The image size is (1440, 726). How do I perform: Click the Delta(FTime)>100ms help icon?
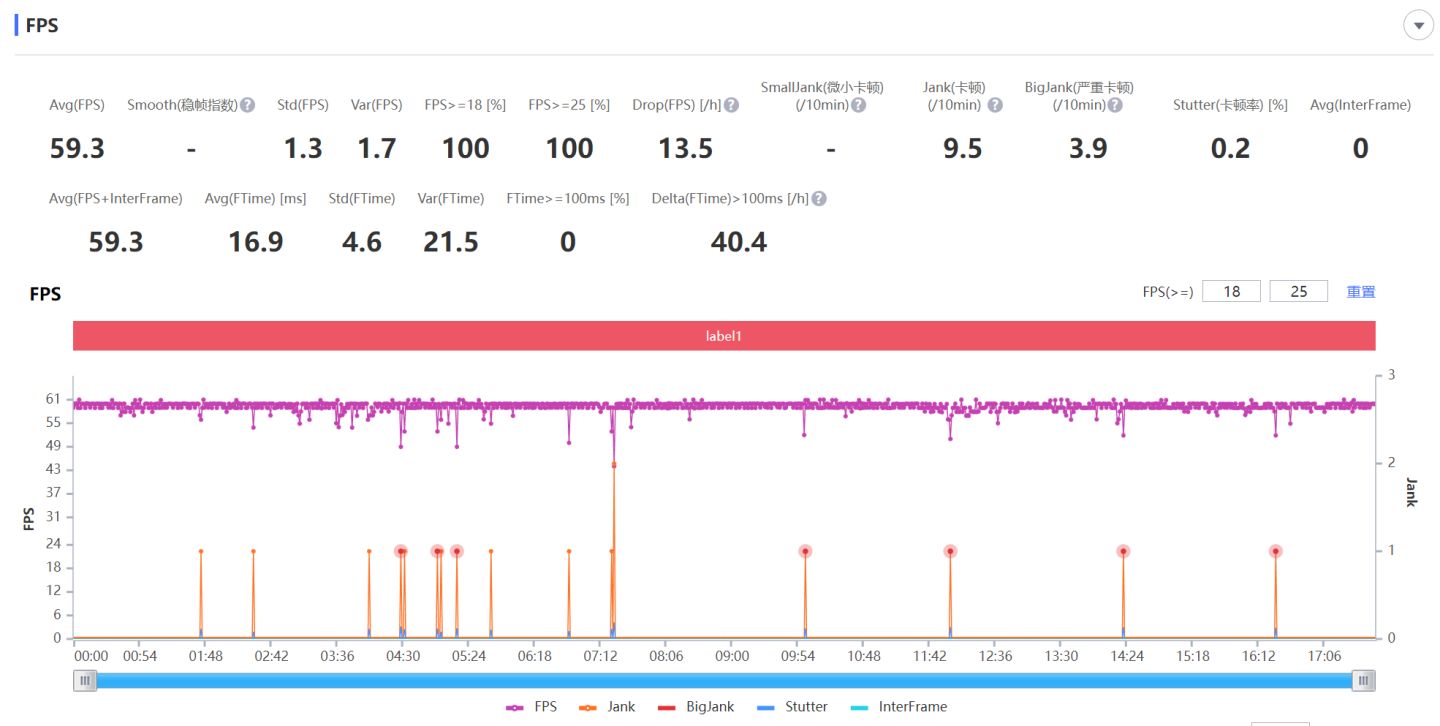point(819,199)
